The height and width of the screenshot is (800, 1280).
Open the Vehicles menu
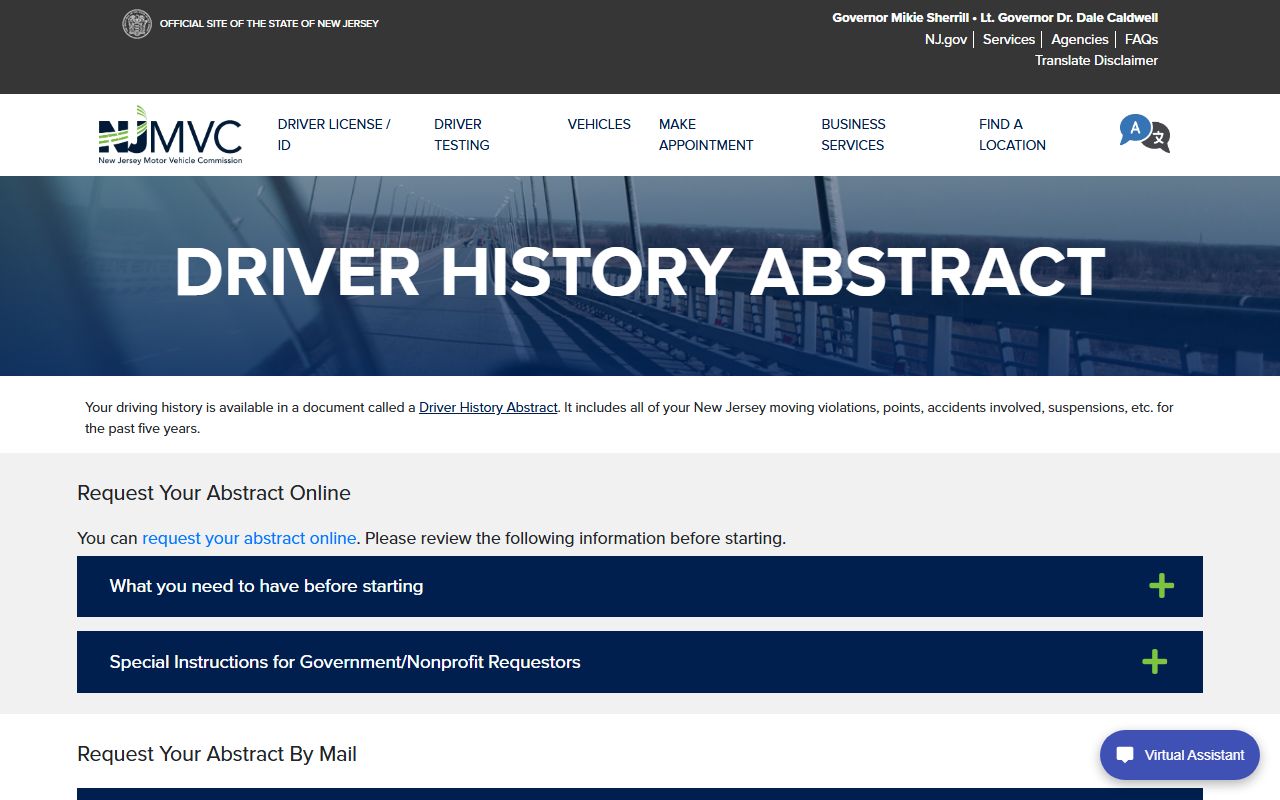pyautogui.click(x=599, y=124)
